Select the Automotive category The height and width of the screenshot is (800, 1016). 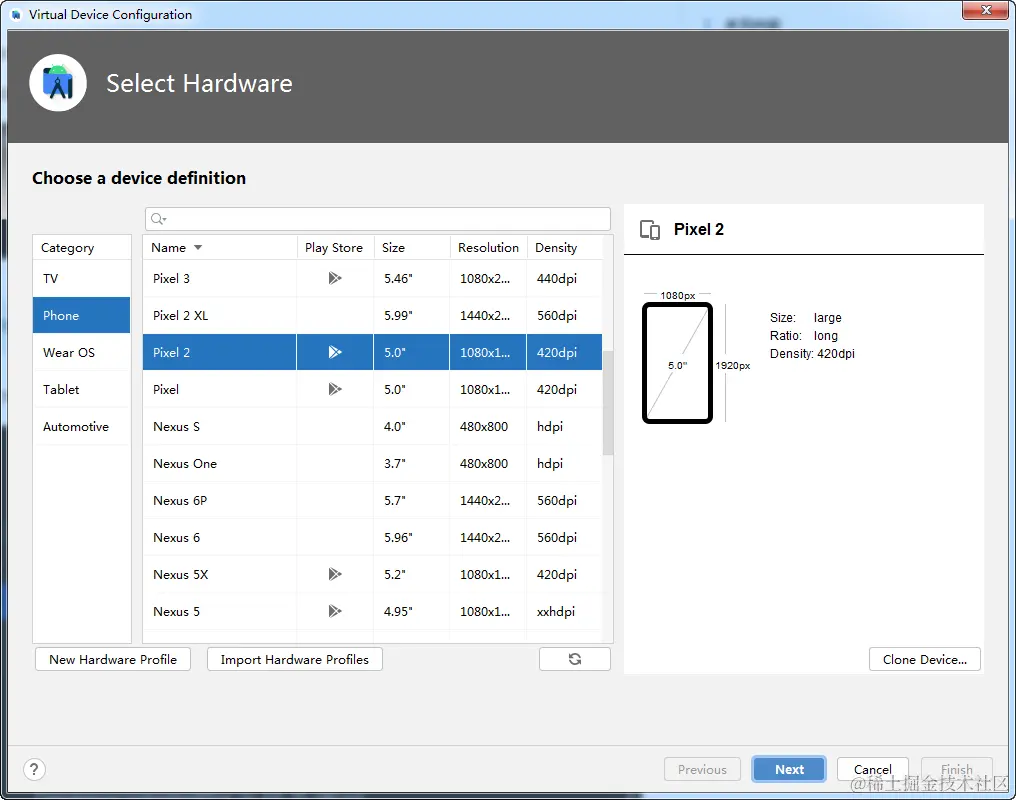(82, 426)
